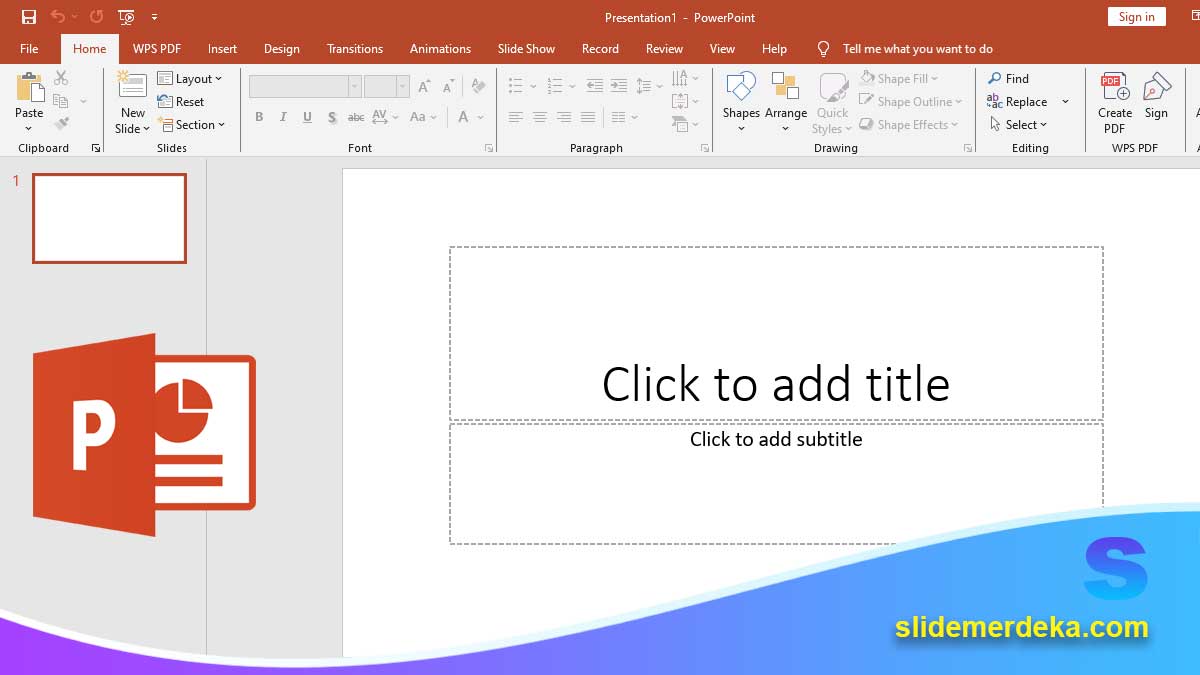Screen dimensions: 1200x675
Task: Open the Shape Effects dropdown
Action: point(909,125)
